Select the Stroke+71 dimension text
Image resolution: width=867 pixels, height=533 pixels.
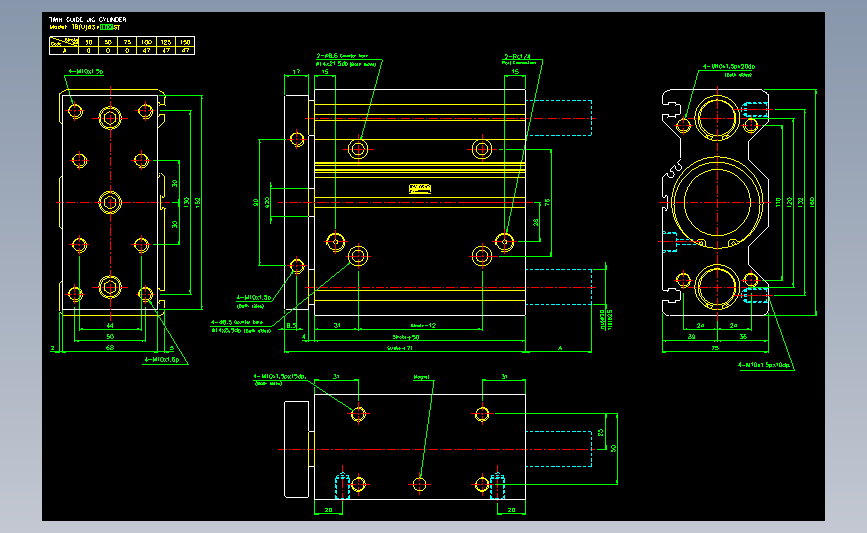point(400,348)
